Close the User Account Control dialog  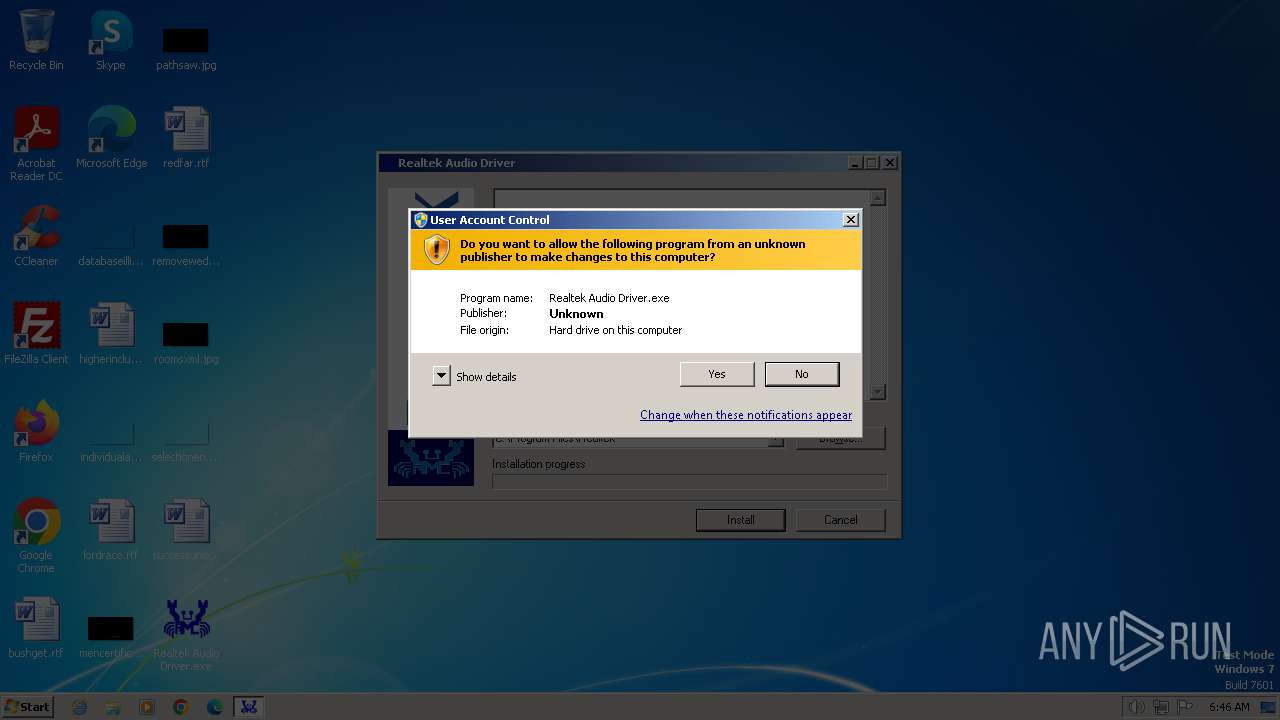[x=851, y=220]
